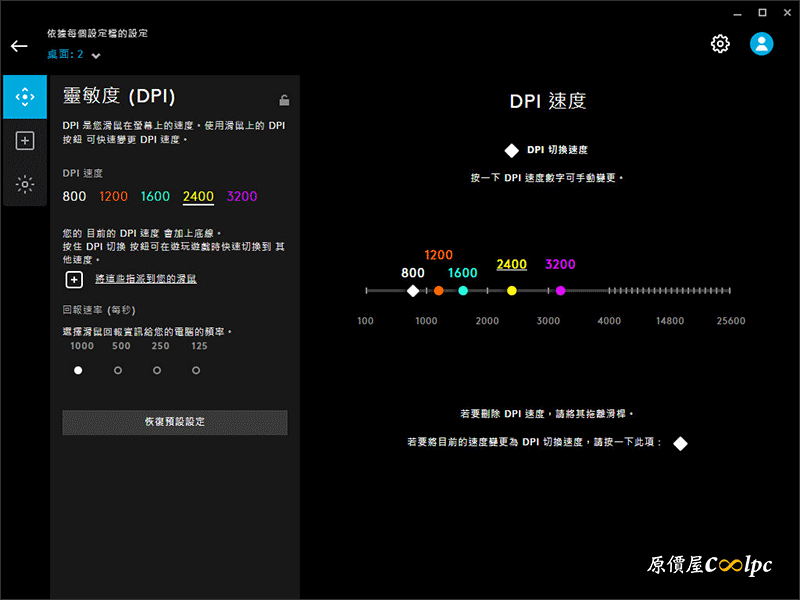Click the magenta 3200 DPI slider marker
Image resolution: width=800 pixels, height=600 pixels.
560,291
